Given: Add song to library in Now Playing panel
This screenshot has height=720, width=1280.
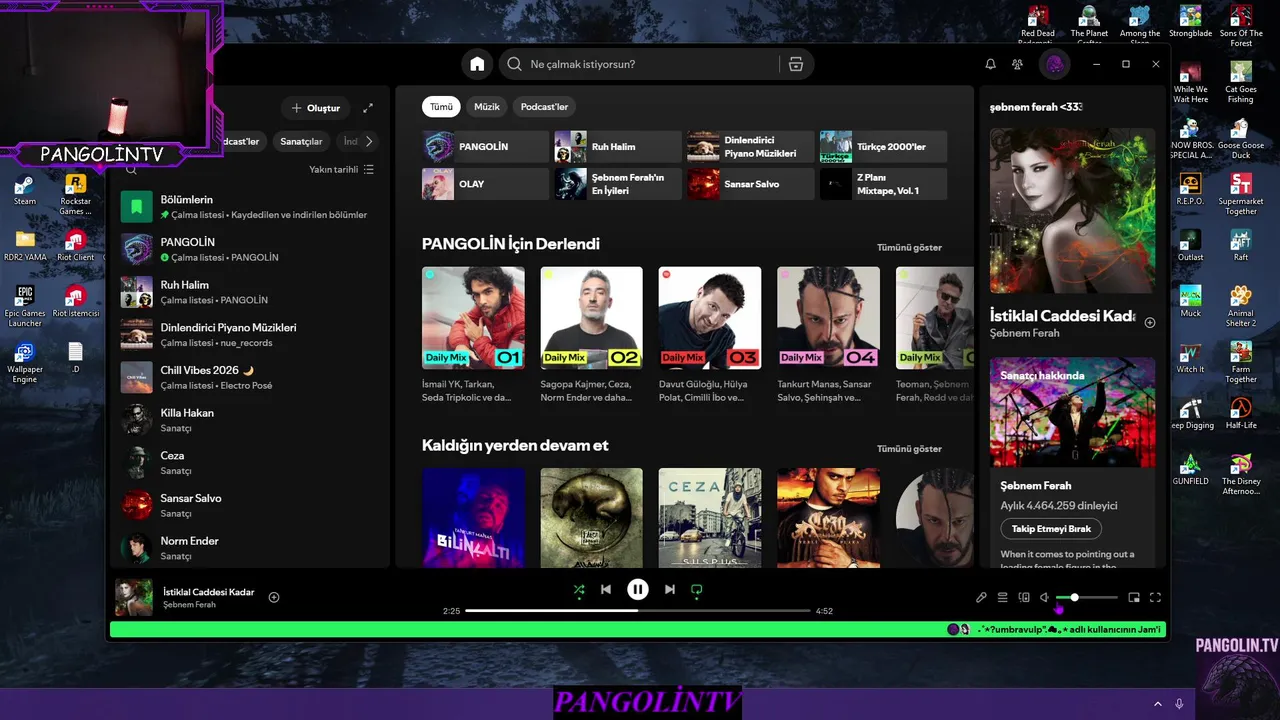Looking at the screenshot, I should coord(1150,322).
